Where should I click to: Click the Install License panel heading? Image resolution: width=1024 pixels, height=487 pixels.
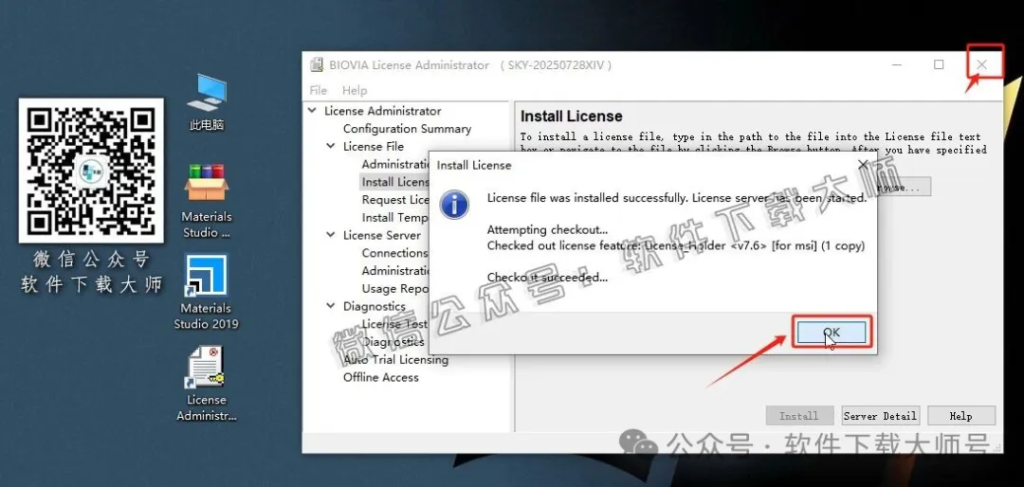pos(571,116)
